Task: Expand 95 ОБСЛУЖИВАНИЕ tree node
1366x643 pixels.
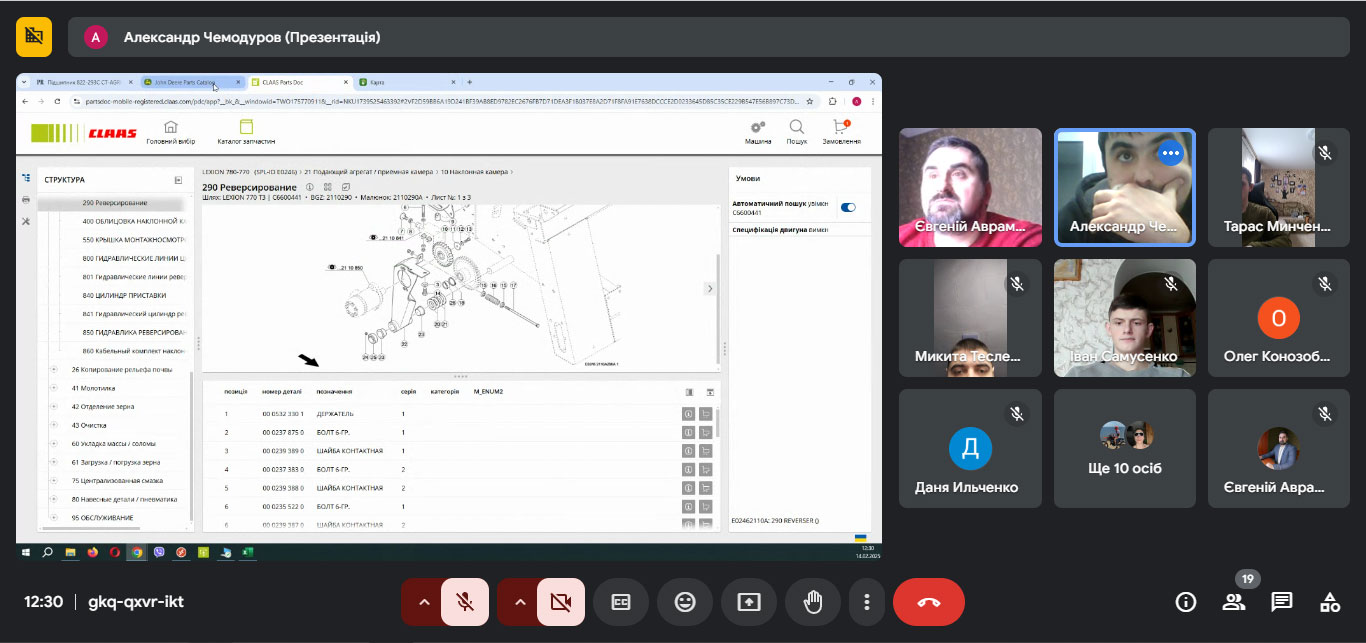Action: [x=53, y=518]
